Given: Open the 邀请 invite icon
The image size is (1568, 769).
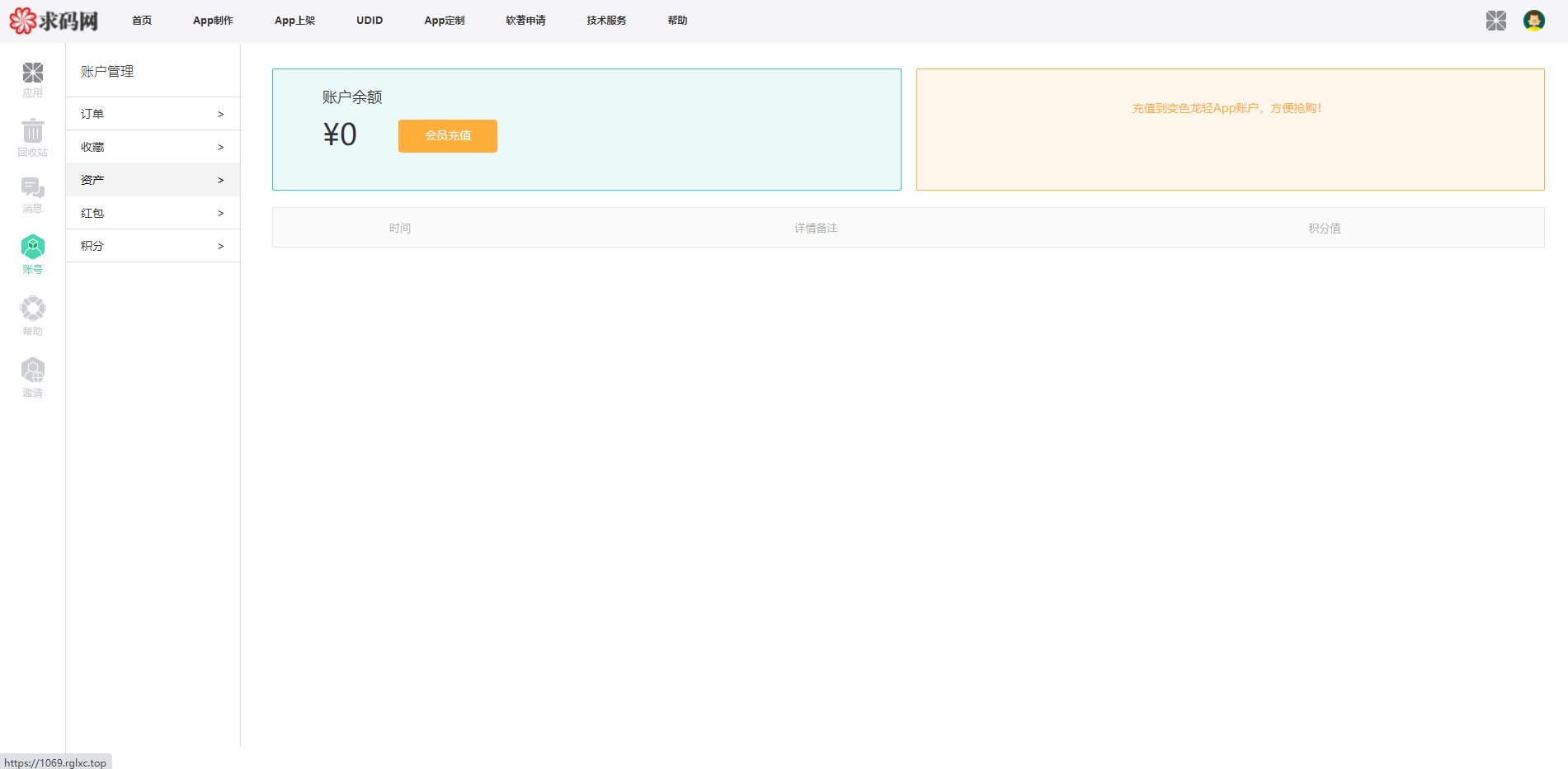Looking at the screenshot, I should [33, 377].
